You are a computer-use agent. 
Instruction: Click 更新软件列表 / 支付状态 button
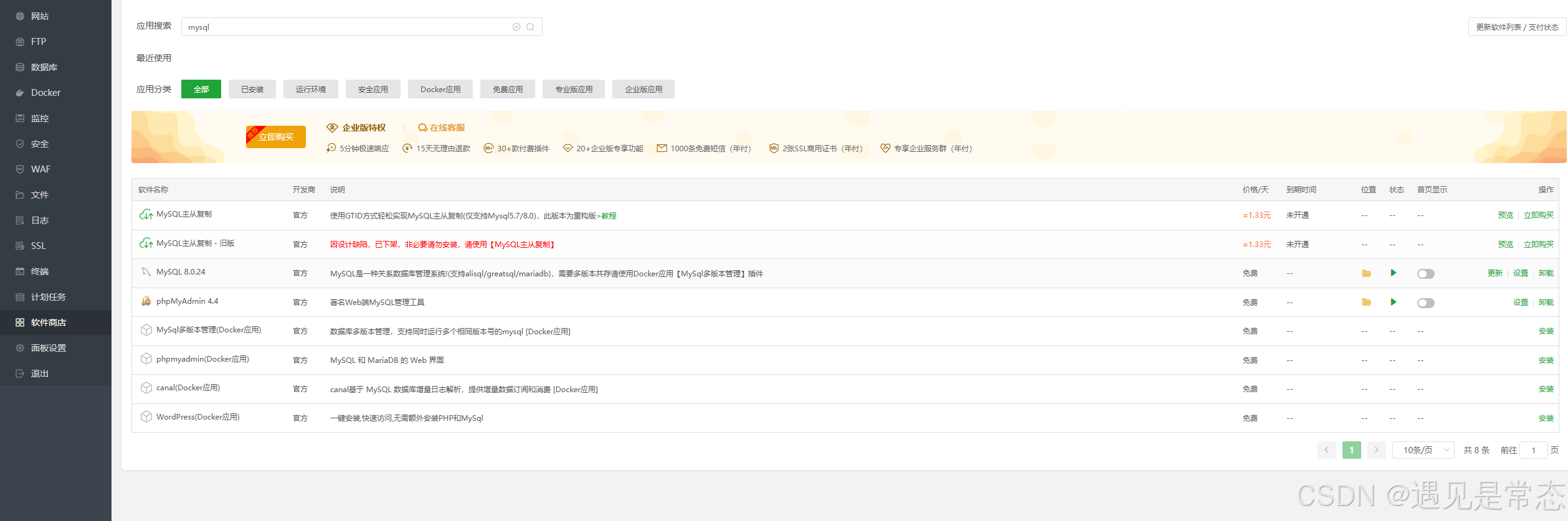point(1517,27)
